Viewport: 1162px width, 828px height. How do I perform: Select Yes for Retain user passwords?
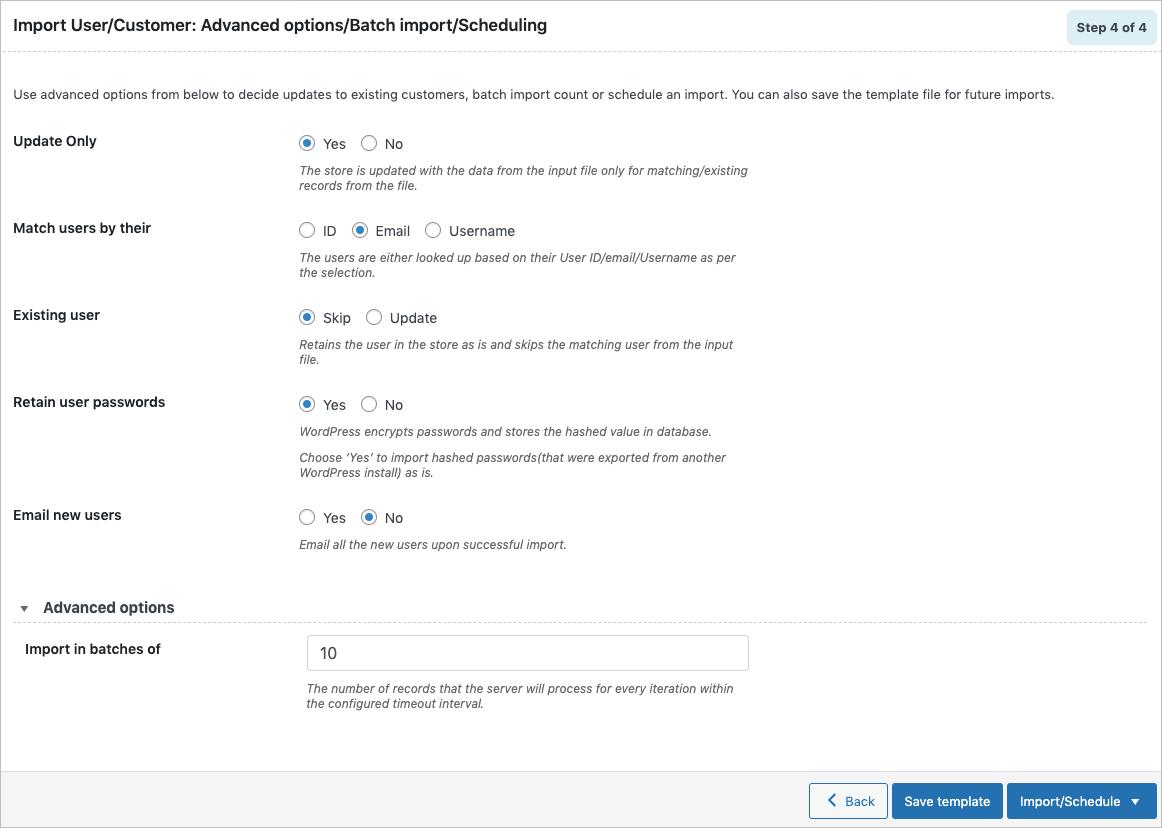[307, 404]
